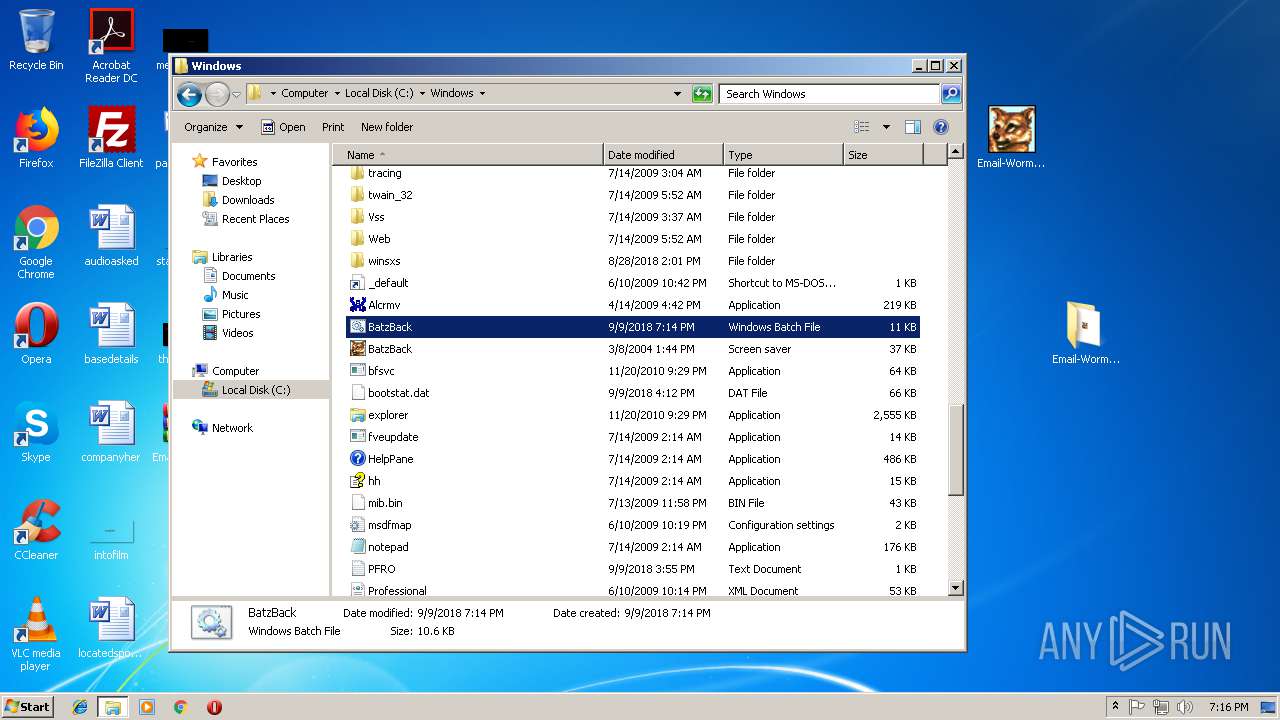Open Firefox desktop shortcut

[x=36, y=137]
